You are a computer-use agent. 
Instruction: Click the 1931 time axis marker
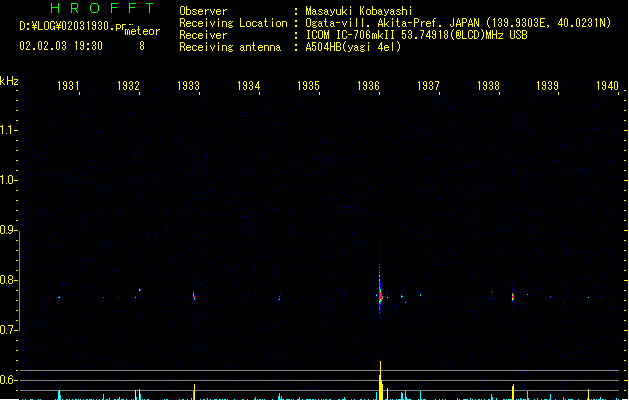[68, 86]
